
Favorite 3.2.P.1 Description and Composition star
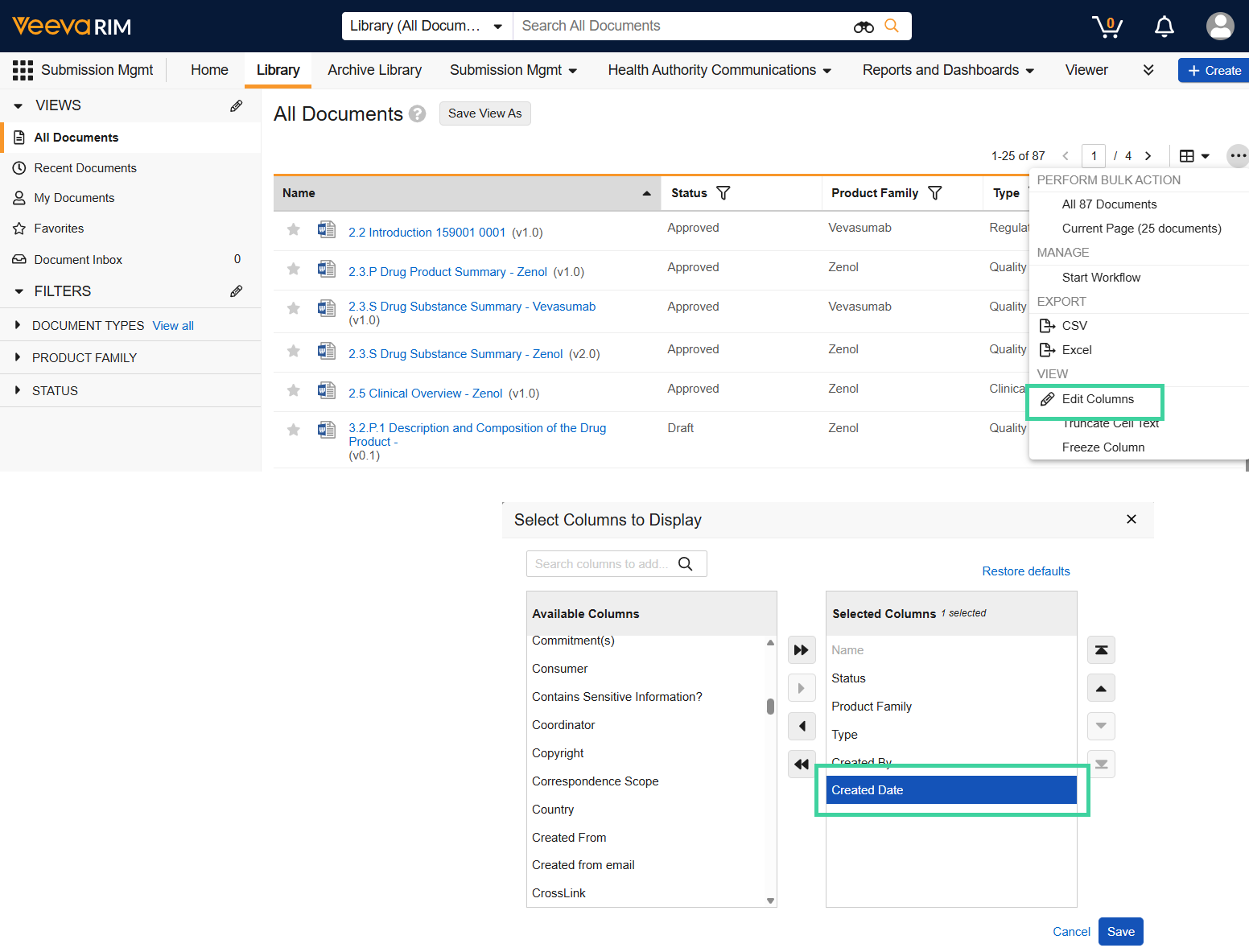pos(293,430)
